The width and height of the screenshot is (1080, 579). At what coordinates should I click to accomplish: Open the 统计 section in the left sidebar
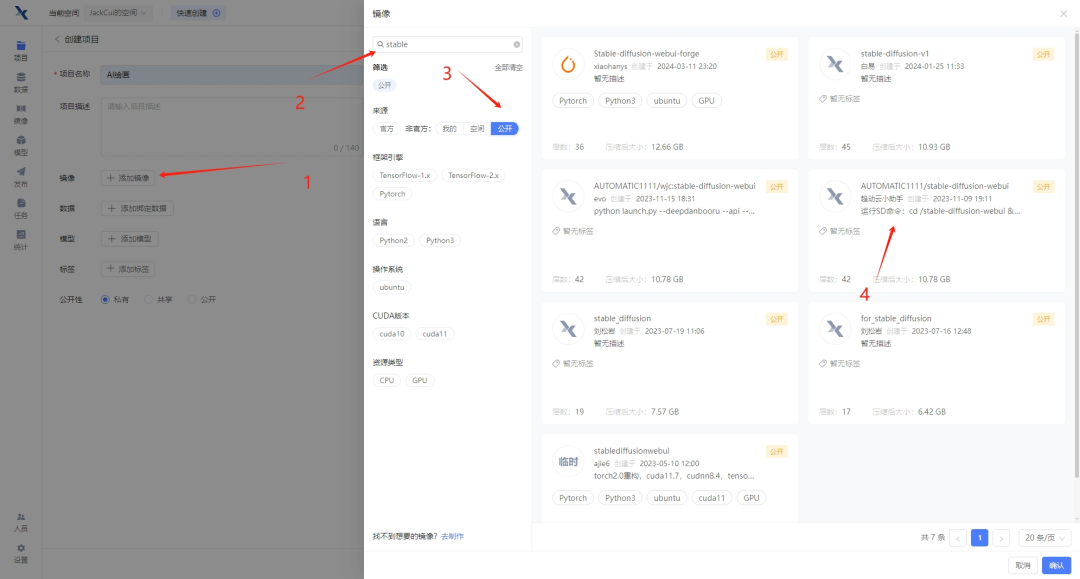coord(21,240)
